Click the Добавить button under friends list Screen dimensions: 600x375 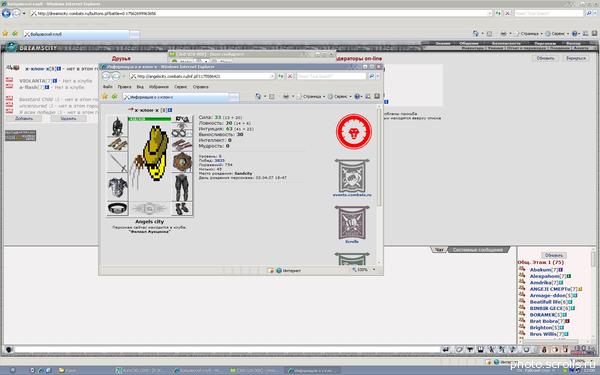click(24, 119)
